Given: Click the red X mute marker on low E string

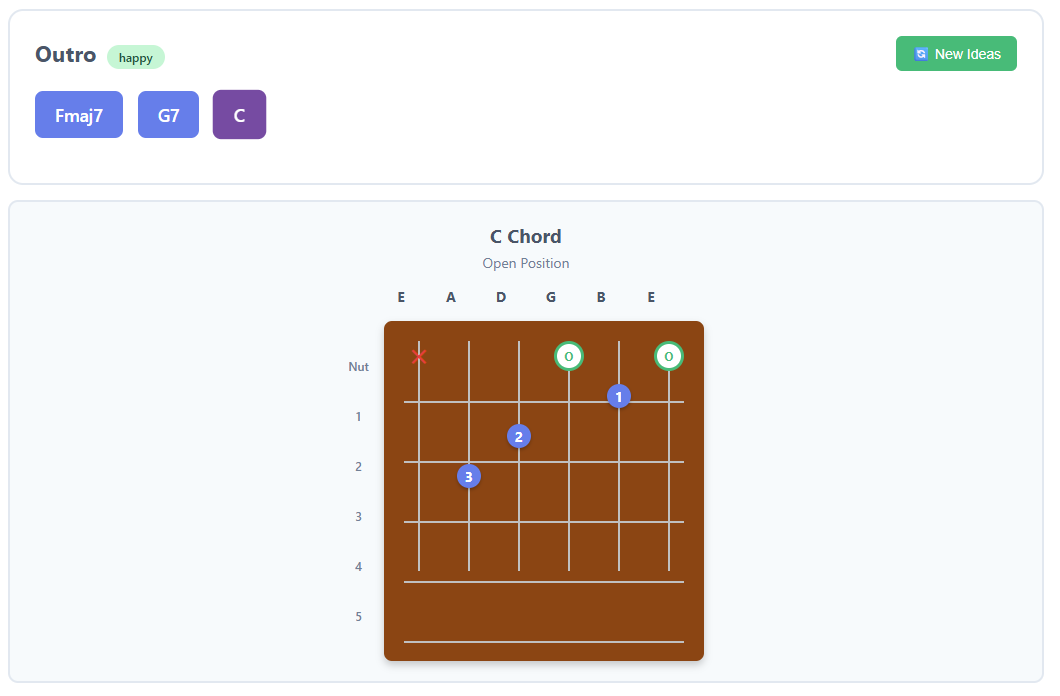Looking at the screenshot, I should click(419, 356).
